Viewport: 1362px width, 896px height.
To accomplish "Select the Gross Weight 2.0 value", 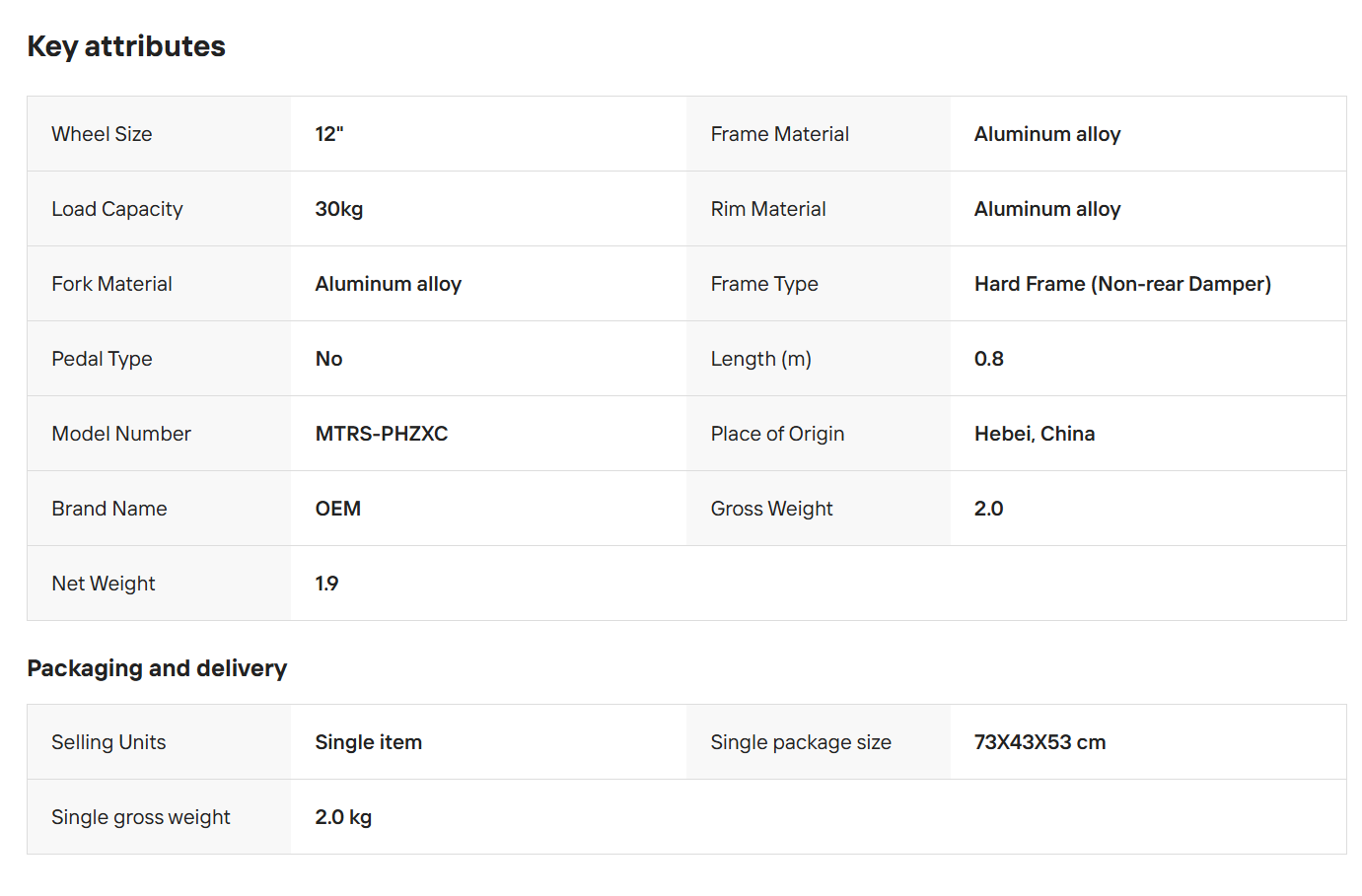I will tap(988, 509).
